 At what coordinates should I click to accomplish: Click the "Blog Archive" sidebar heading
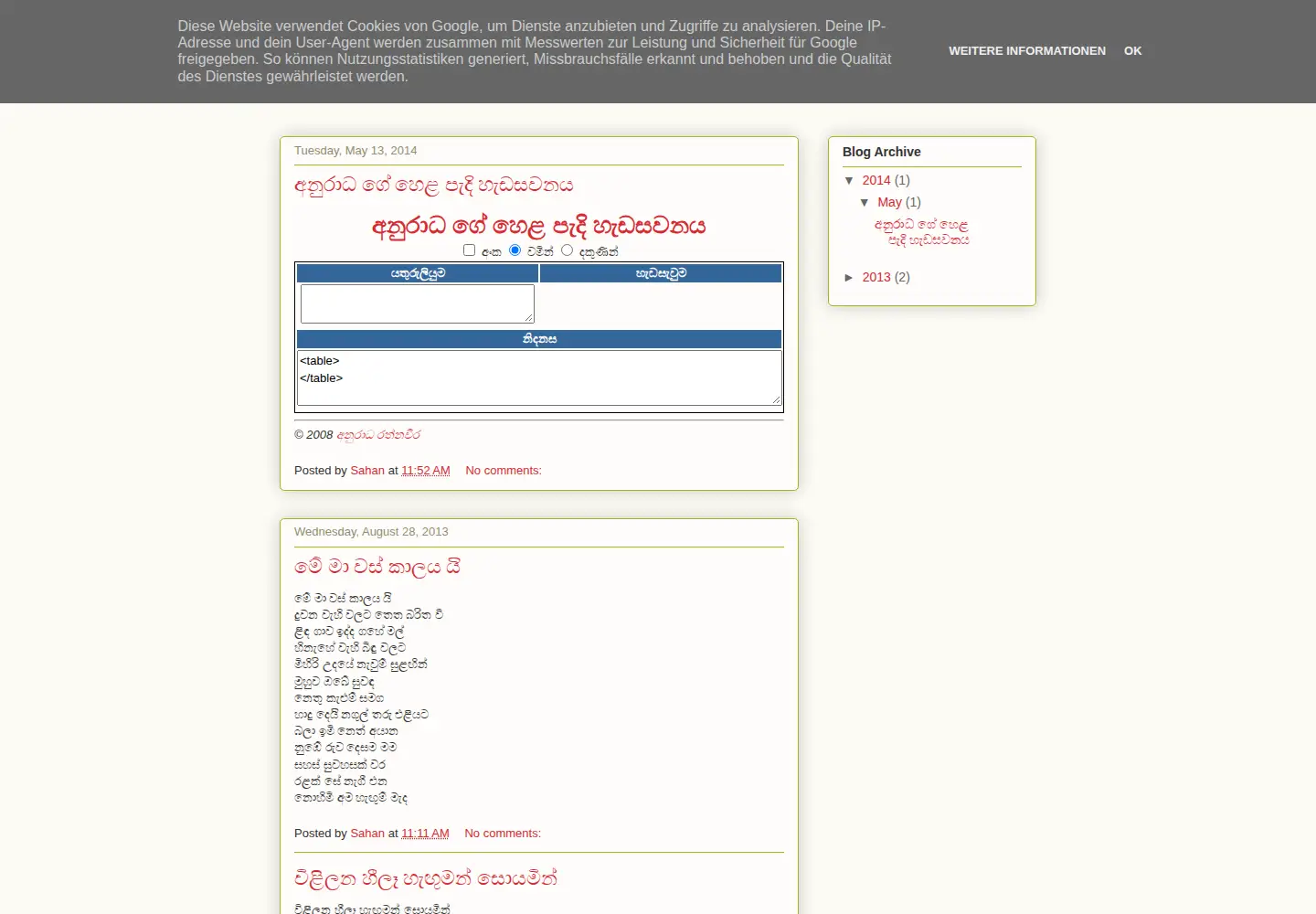(x=882, y=153)
